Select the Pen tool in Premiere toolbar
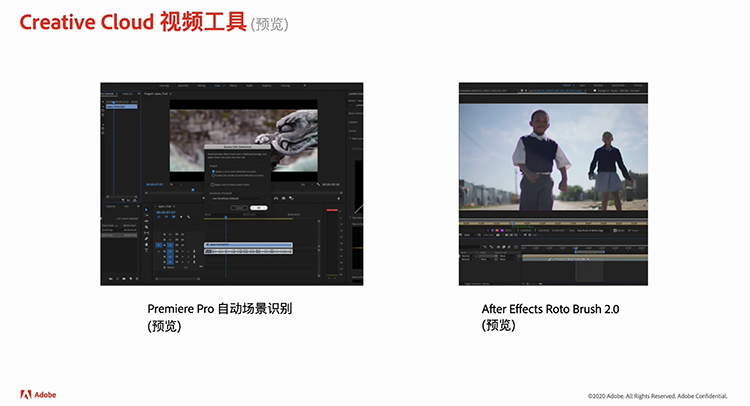This screenshot has width=750, height=406. [x=146, y=239]
